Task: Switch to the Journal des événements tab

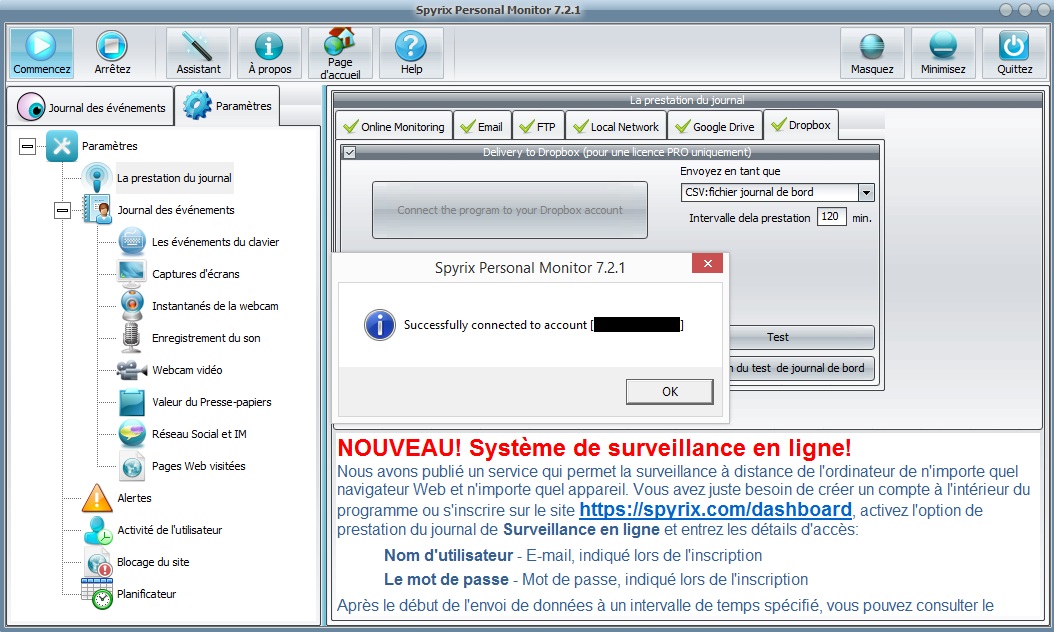Action: [91, 107]
